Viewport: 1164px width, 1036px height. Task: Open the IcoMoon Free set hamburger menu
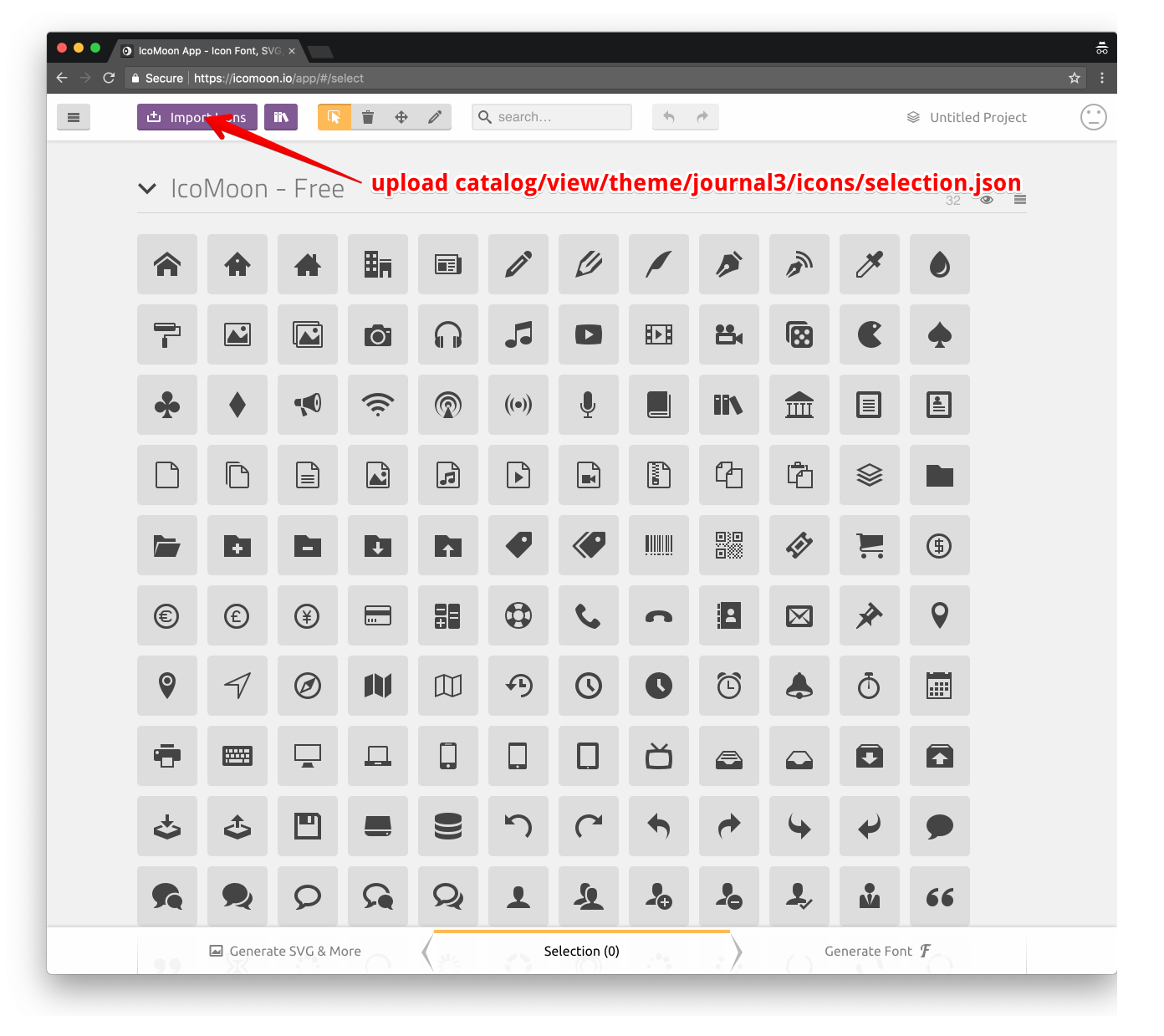point(1020,200)
